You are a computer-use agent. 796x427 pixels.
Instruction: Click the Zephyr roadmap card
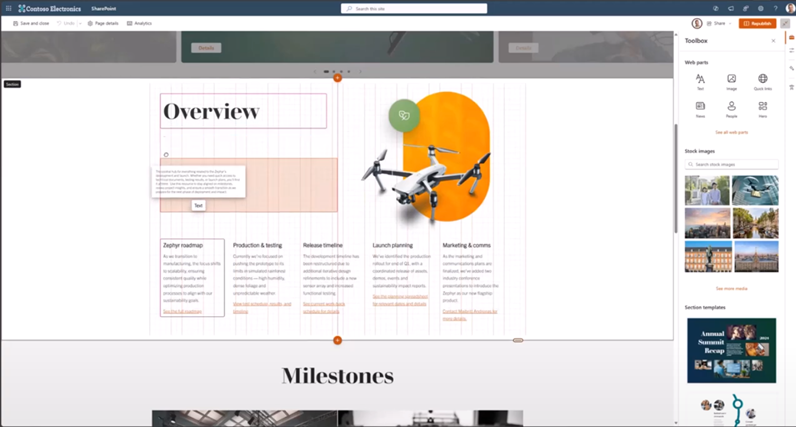(192, 278)
